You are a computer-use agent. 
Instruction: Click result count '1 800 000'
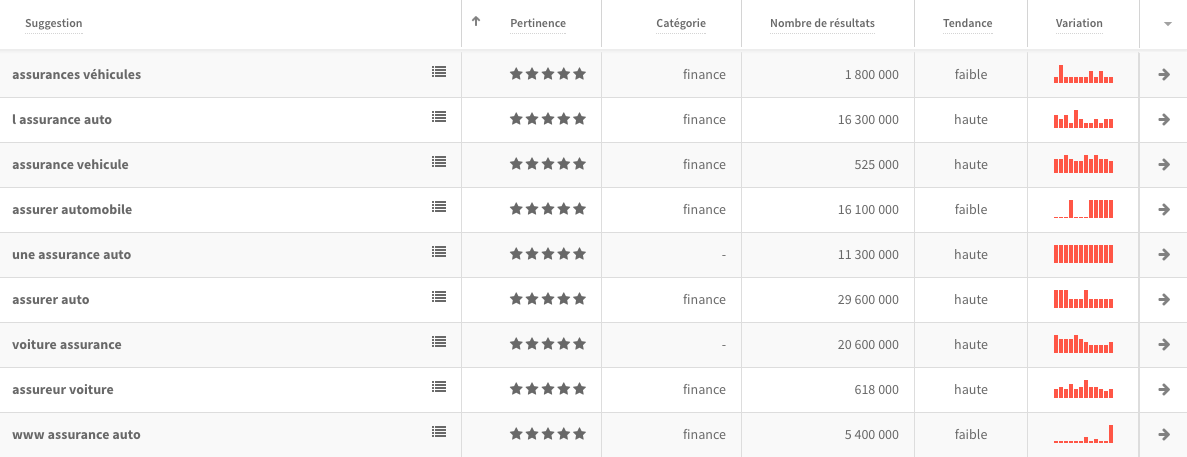[x=872, y=74]
